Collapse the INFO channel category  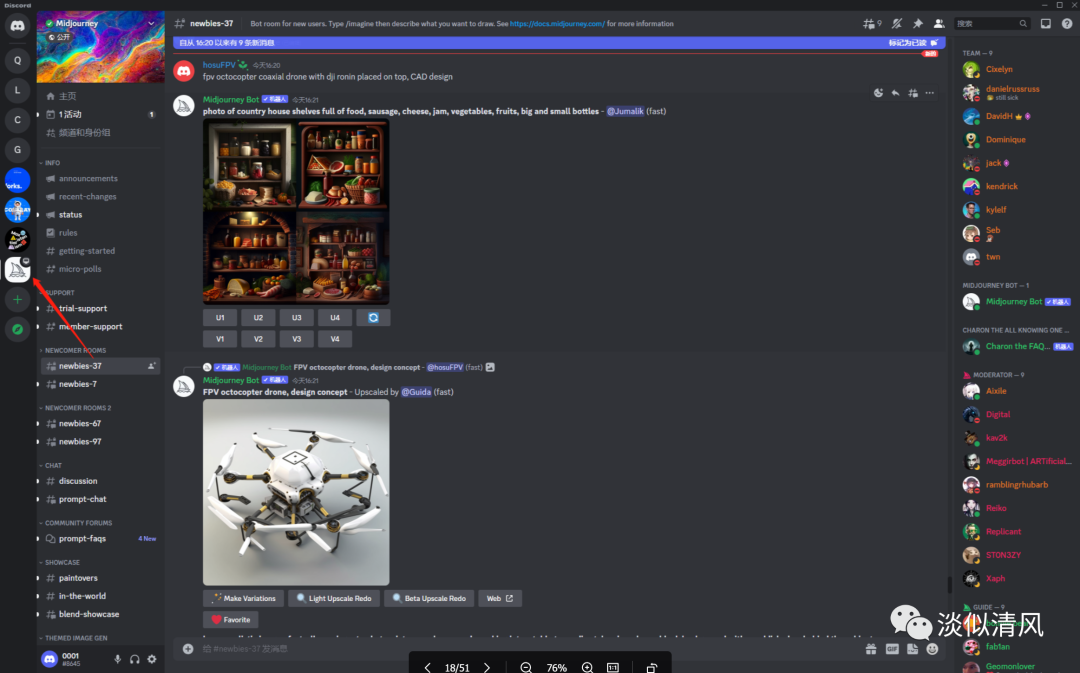click(x=52, y=163)
